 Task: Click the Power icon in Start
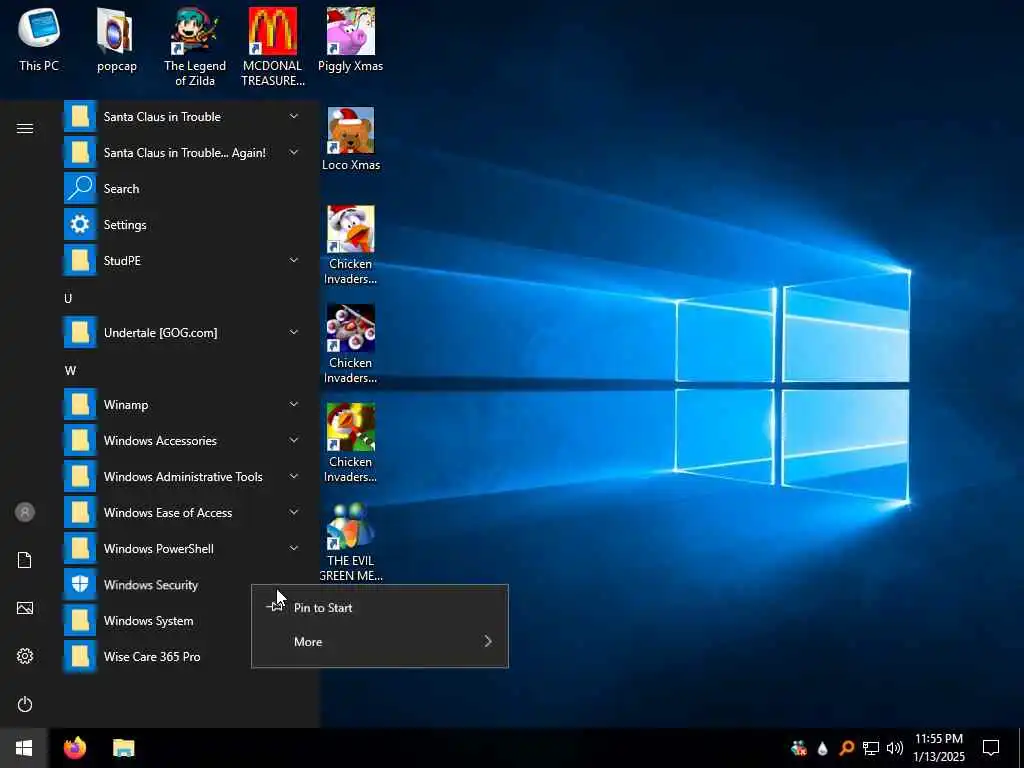pyautogui.click(x=25, y=704)
